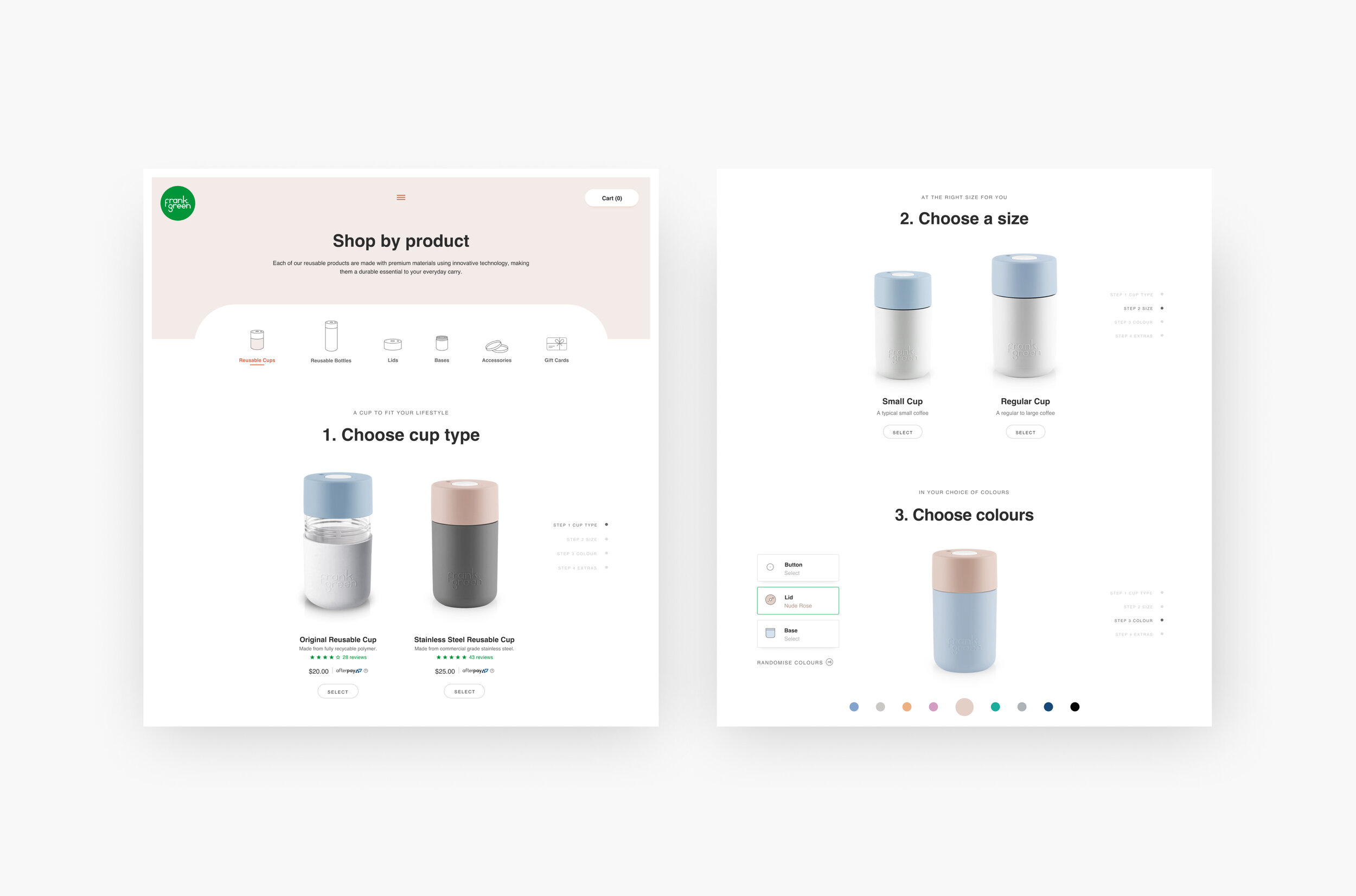This screenshot has width=1356, height=896.
Task: Open the 43 reviews link
Action: click(481, 657)
